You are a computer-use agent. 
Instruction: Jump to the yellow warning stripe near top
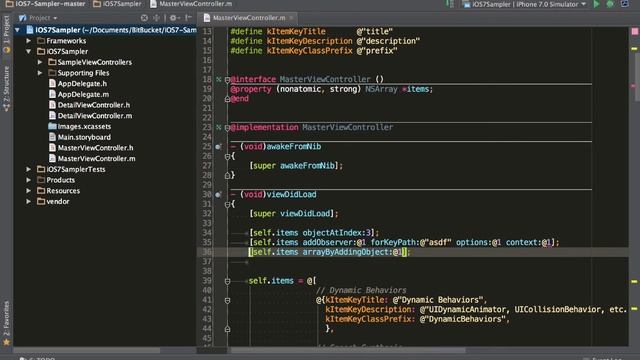click(634, 49)
